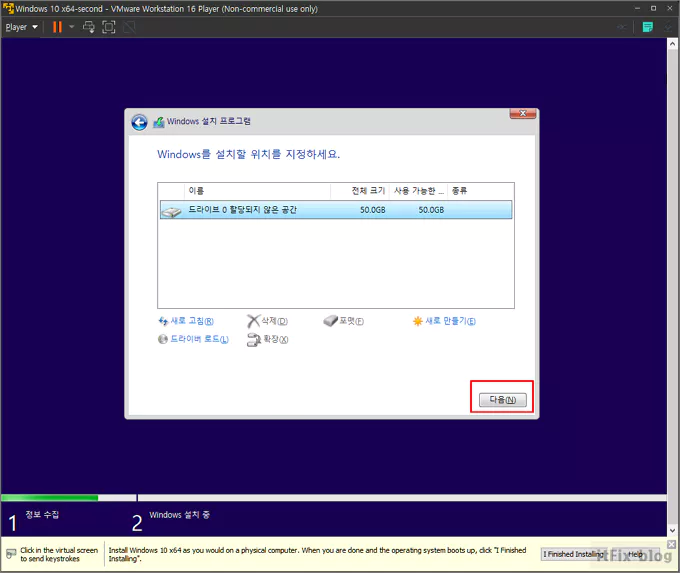This screenshot has width=680, height=573.
Task: Click the 새로 만들기(E) new partition link
Action: tap(450, 321)
